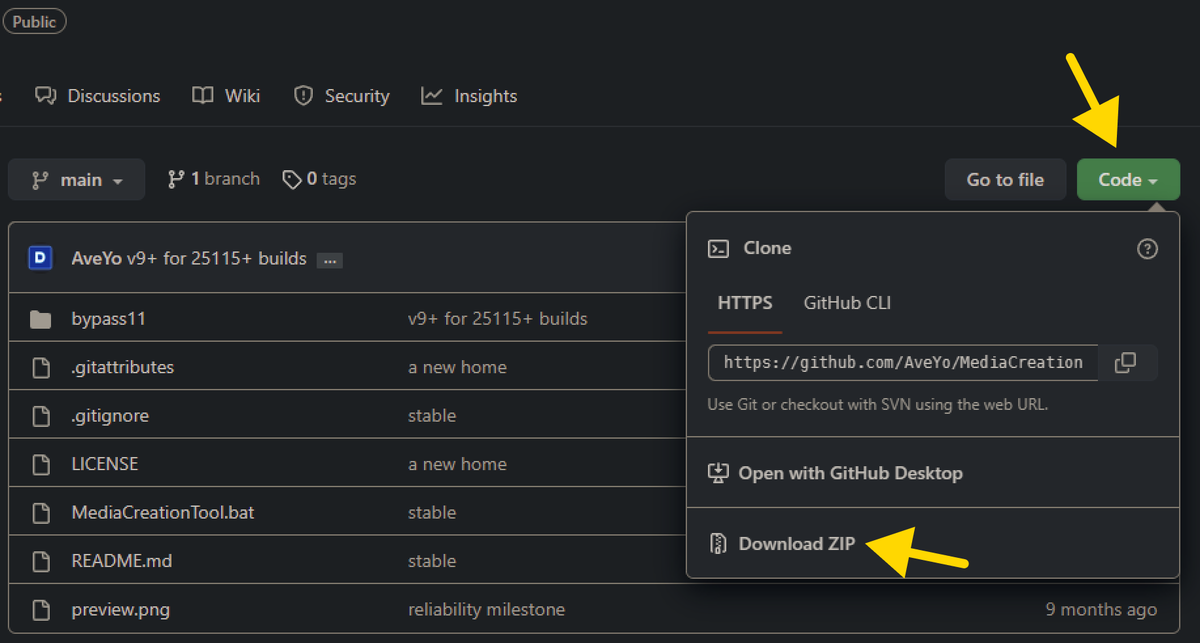
Task: Click the LICENSE file icon
Action: [41, 464]
